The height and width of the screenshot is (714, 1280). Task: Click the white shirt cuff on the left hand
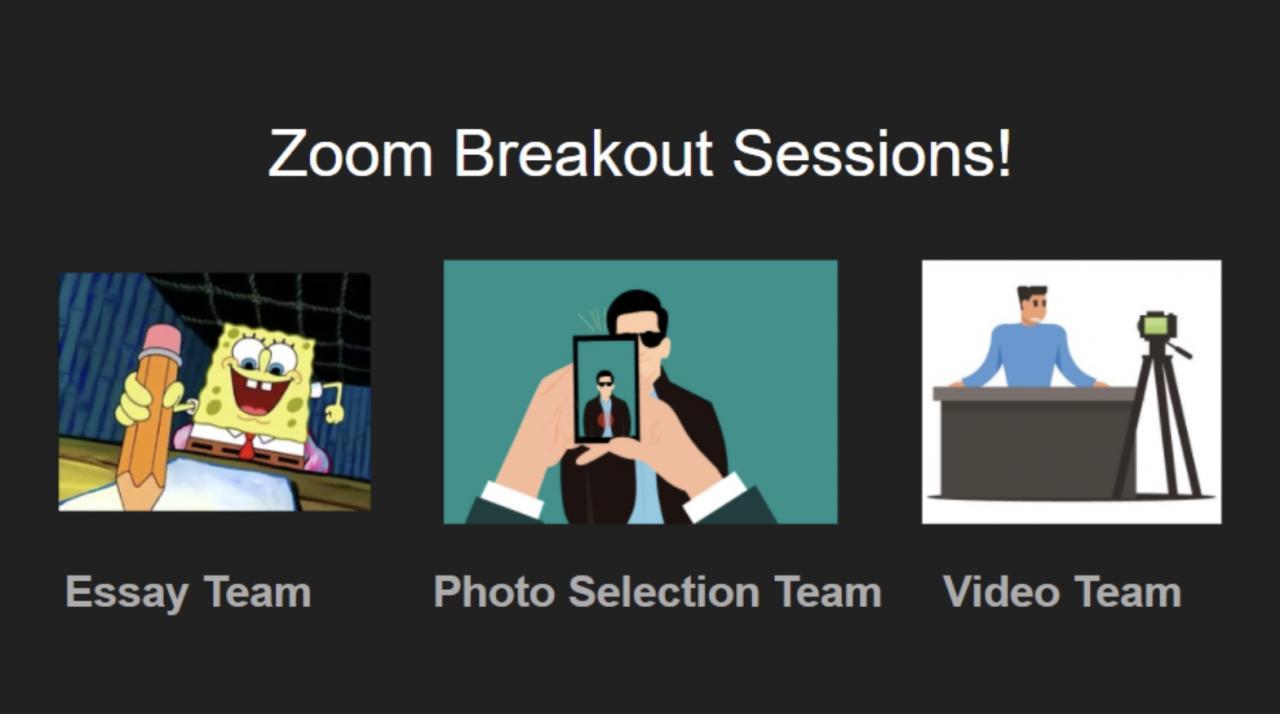click(x=510, y=499)
